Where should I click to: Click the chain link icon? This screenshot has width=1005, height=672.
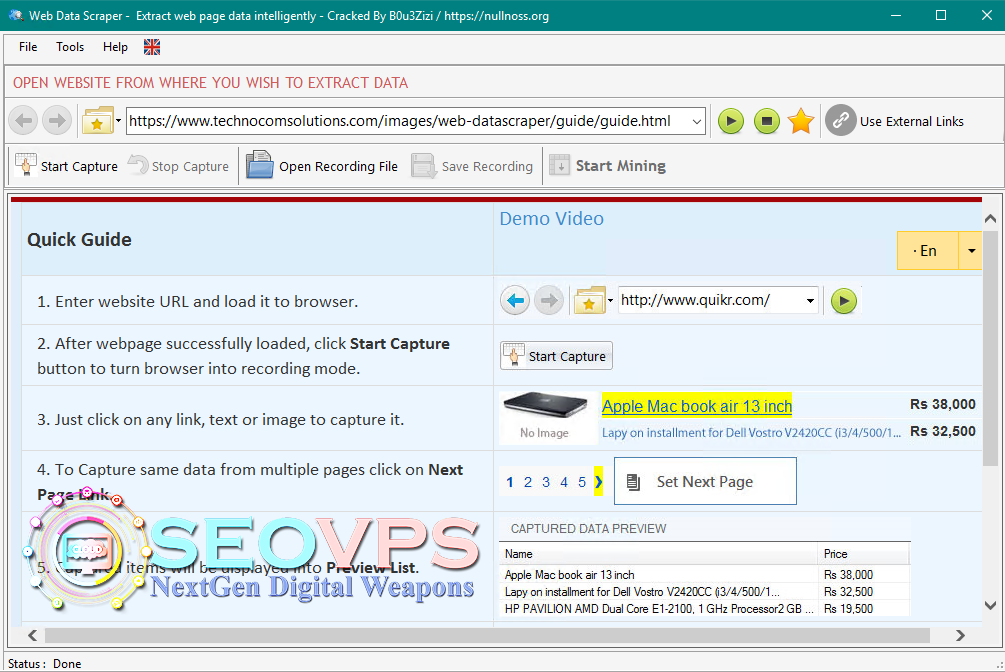[841, 121]
